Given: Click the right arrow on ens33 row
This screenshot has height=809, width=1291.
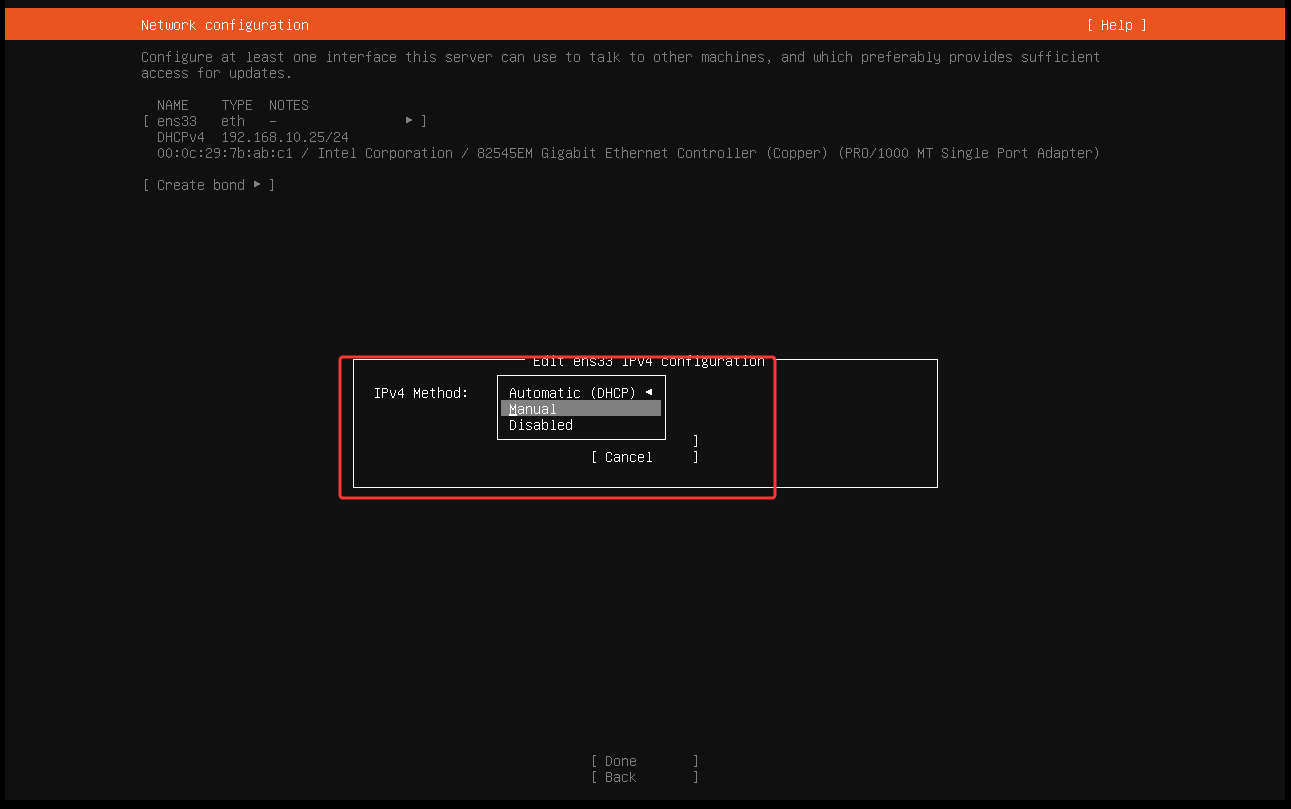Looking at the screenshot, I should [409, 121].
